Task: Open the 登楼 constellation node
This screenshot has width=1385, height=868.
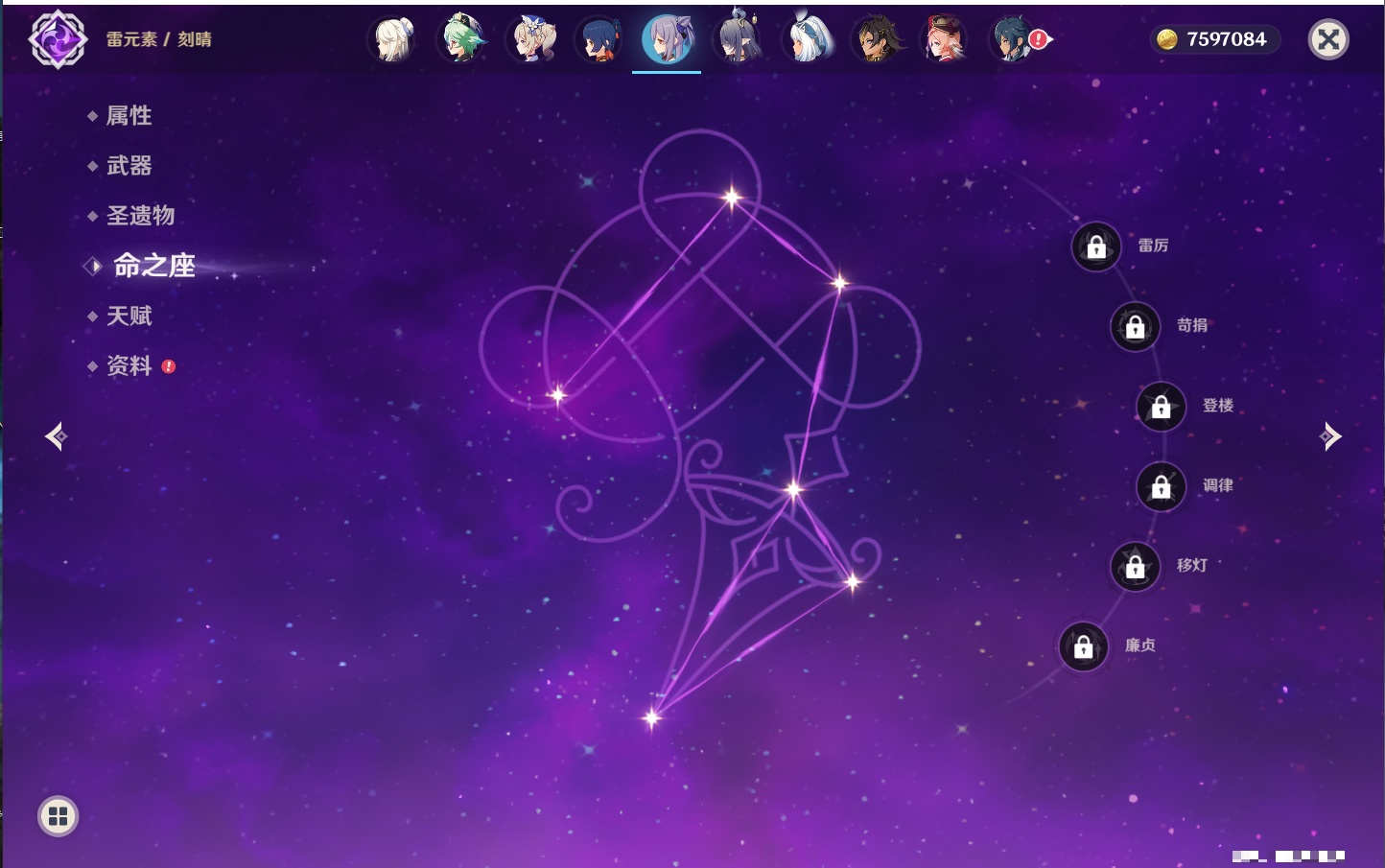Action: pyautogui.click(x=1161, y=407)
